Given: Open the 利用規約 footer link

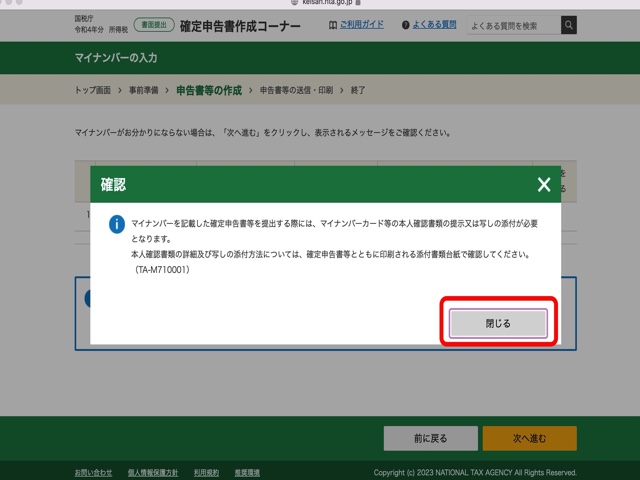Looking at the screenshot, I should coord(206,472).
